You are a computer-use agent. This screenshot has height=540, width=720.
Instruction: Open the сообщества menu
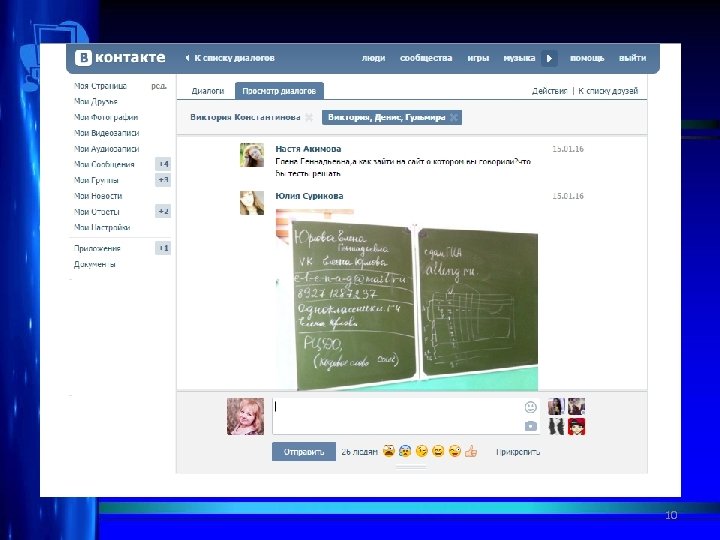pos(426,58)
